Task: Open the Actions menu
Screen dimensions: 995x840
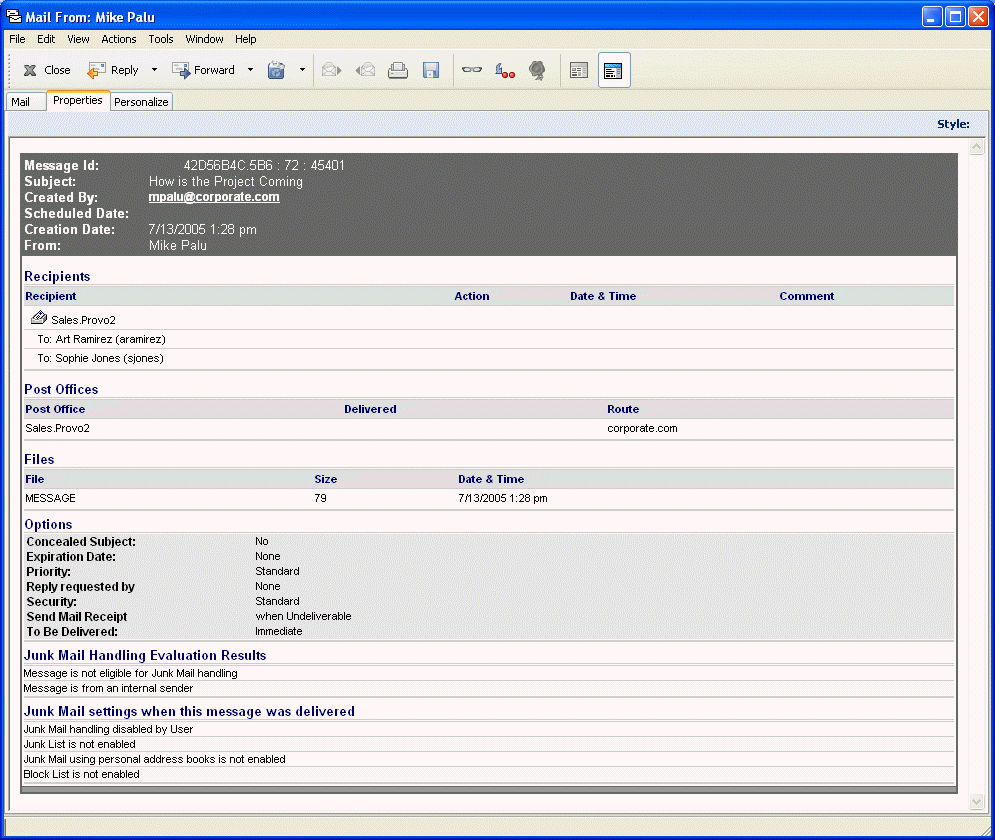Action: 118,39
